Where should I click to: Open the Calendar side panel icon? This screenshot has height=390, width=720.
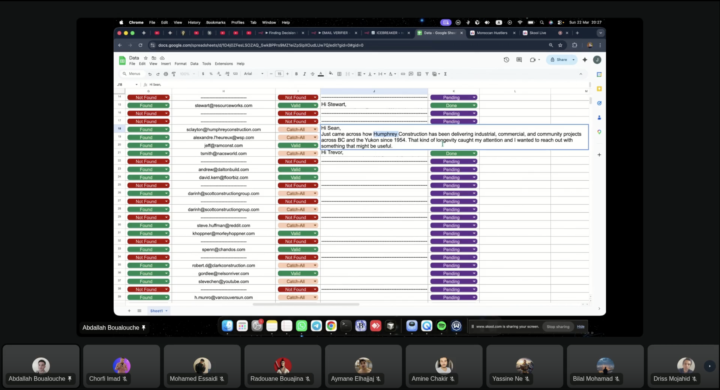(599, 74)
